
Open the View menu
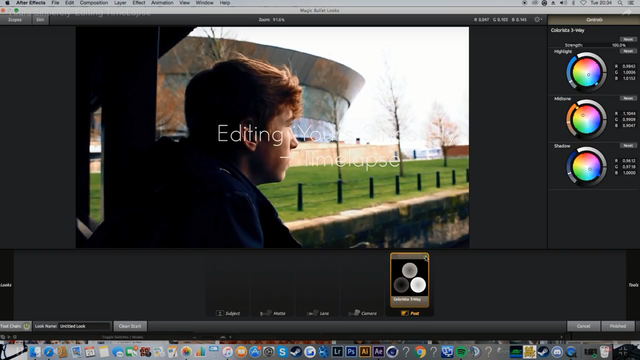(184, 3)
